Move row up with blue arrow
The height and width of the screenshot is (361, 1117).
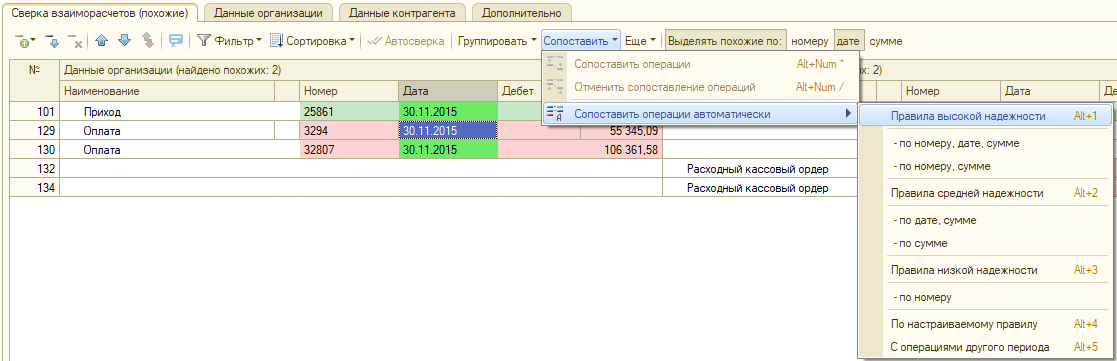point(101,41)
